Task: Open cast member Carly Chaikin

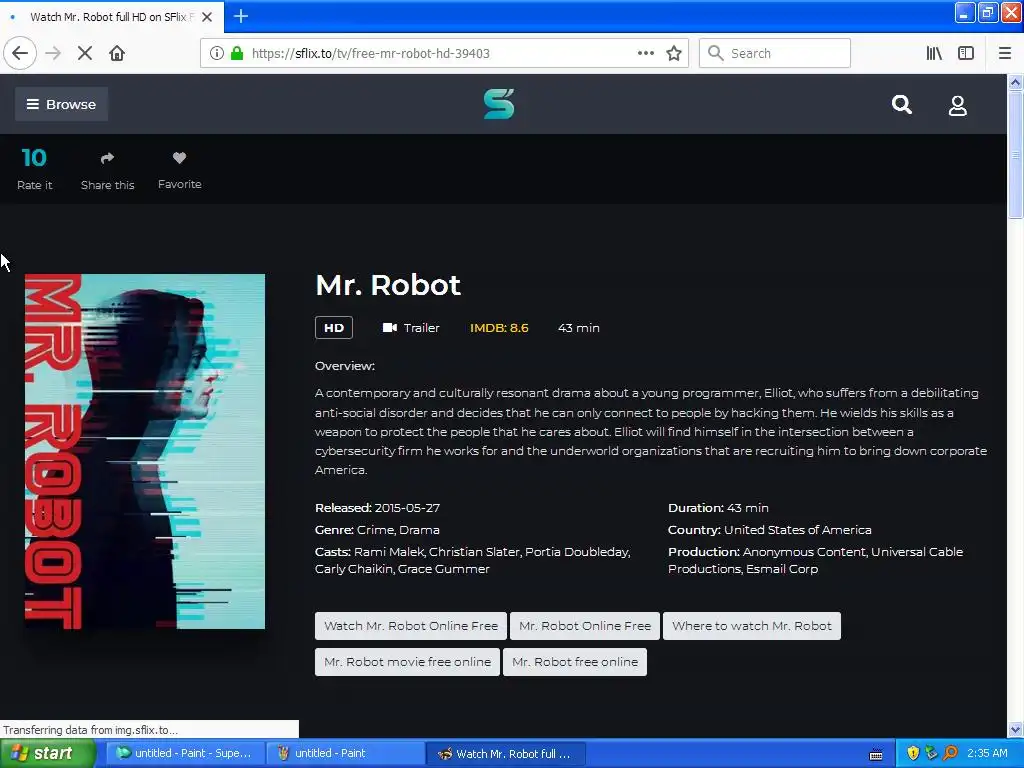Action: pos(354,569)
